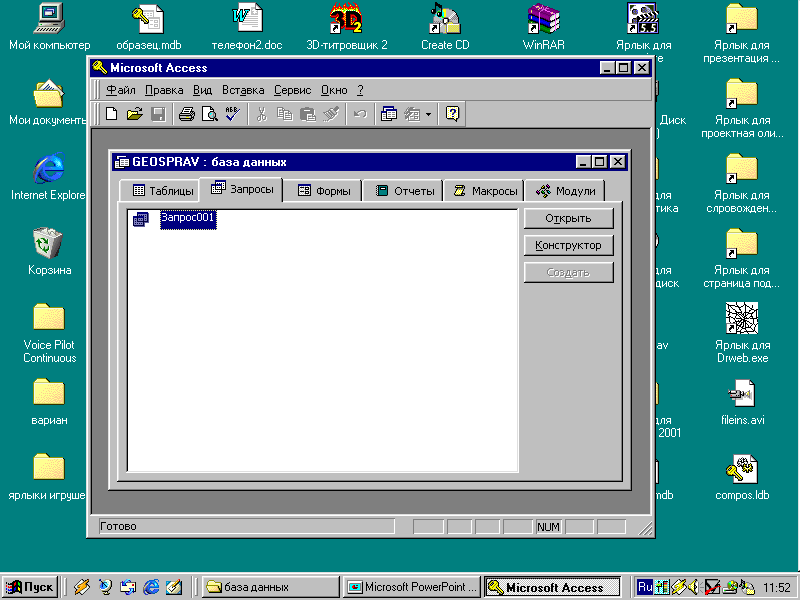Switch to the Модули tab
Image resolution: width=800 pixels, height=600 pixels.
[565, 191]
